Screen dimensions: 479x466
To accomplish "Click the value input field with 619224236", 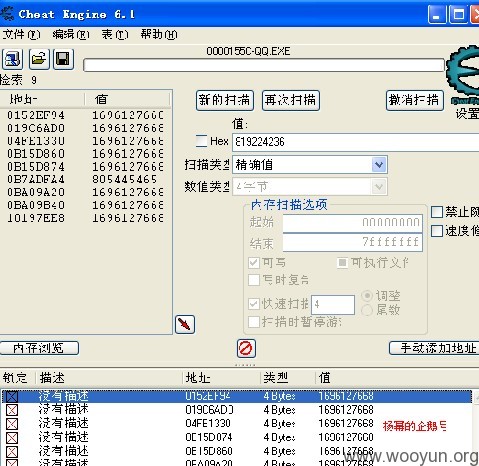I will pyautogui.click(x=356, y=142).
